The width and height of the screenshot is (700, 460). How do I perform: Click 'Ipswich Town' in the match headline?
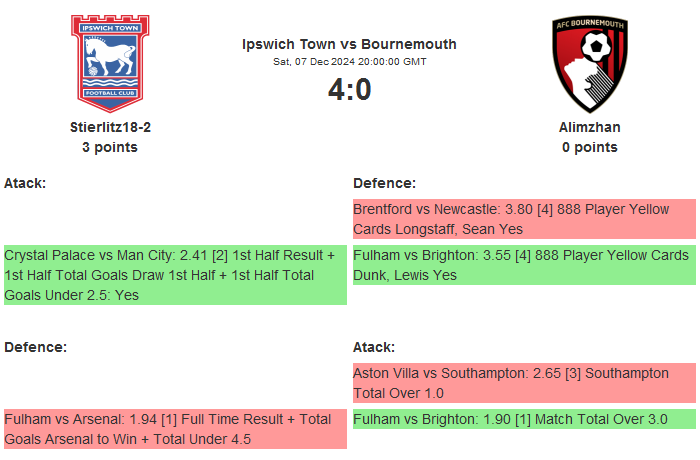[x=286, y=44]
